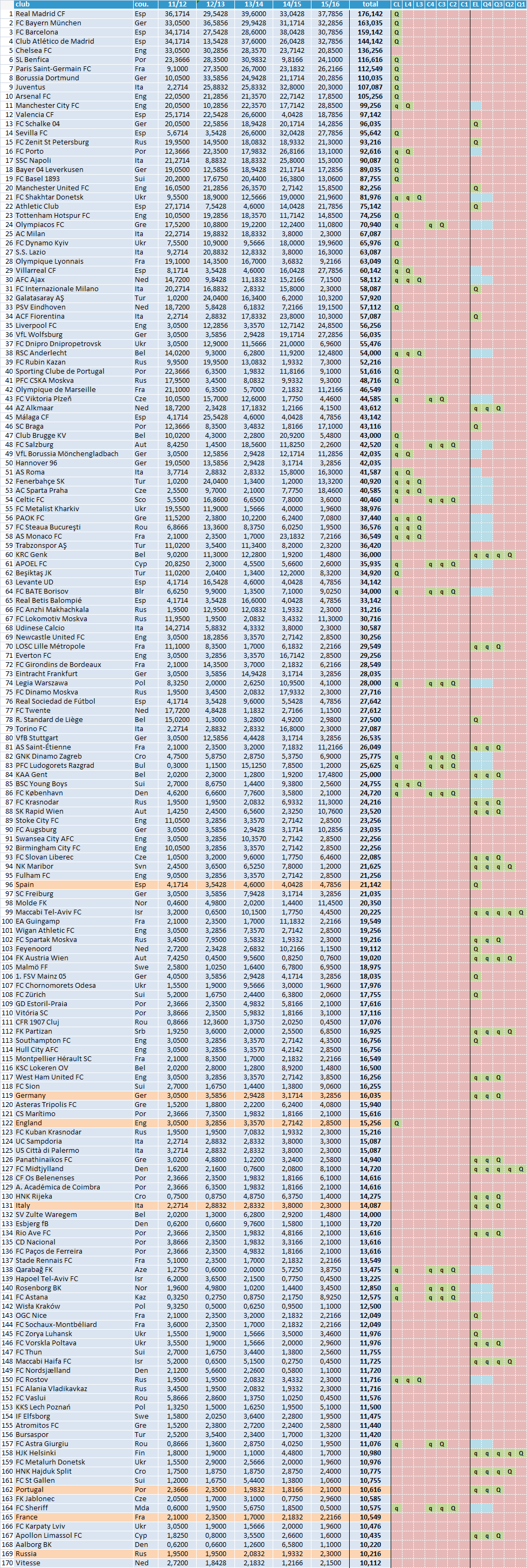Click the 'FK Partizan' club cell
The width and height of the screenshot is (527, 1568).
73,1031
